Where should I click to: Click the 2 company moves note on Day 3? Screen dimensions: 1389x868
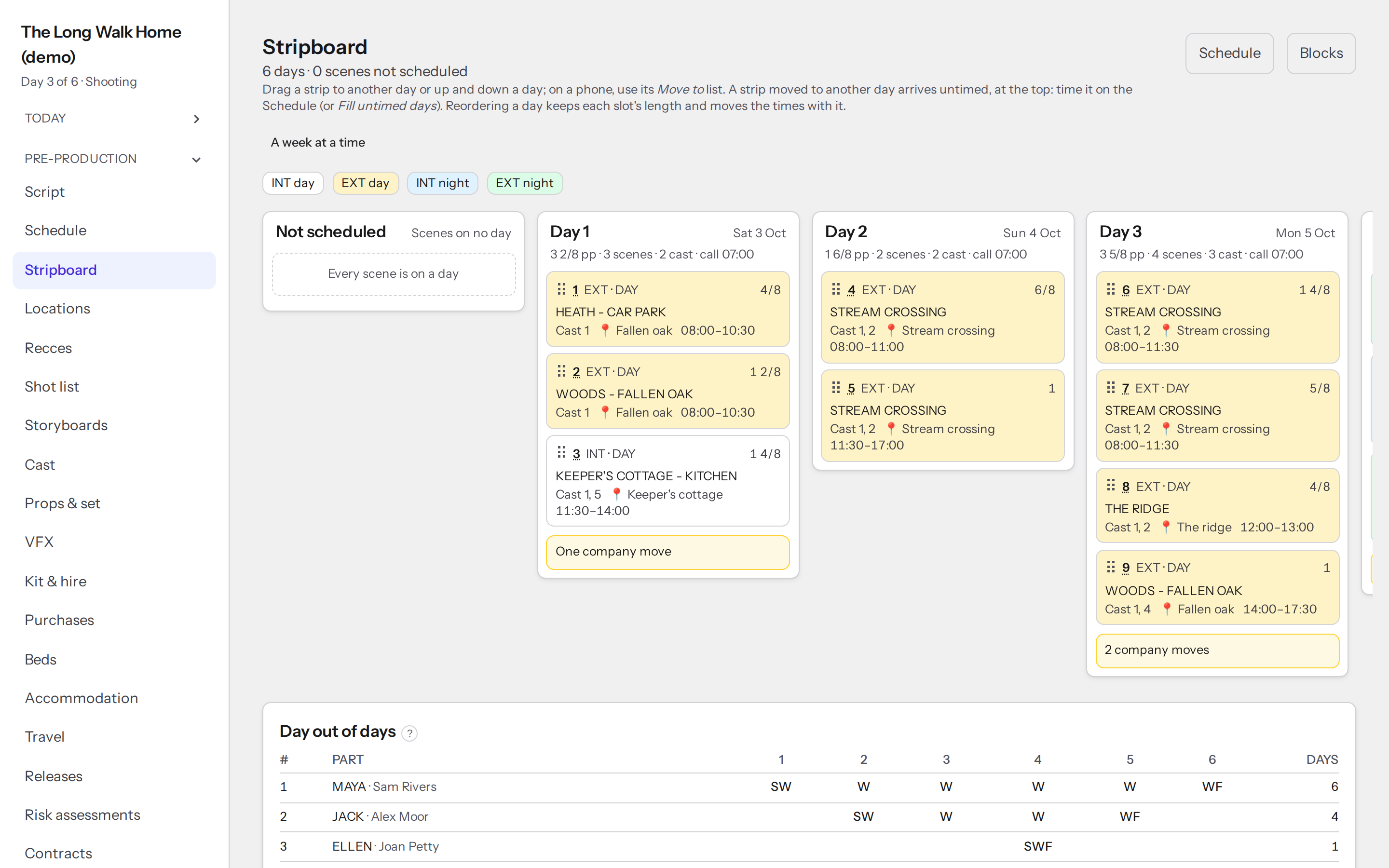point(1217,651)
